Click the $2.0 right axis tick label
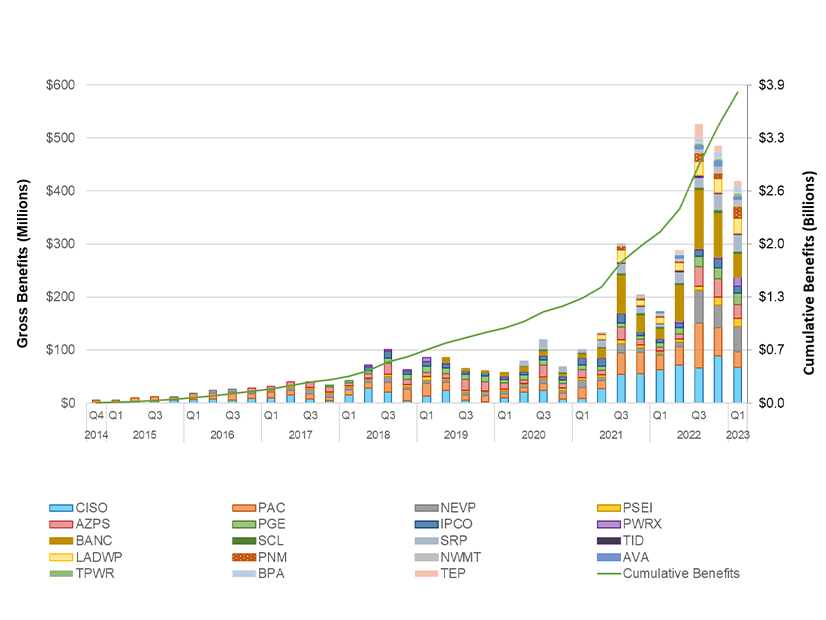The height and width of the screenshot is (620, 826). point(773,244)
